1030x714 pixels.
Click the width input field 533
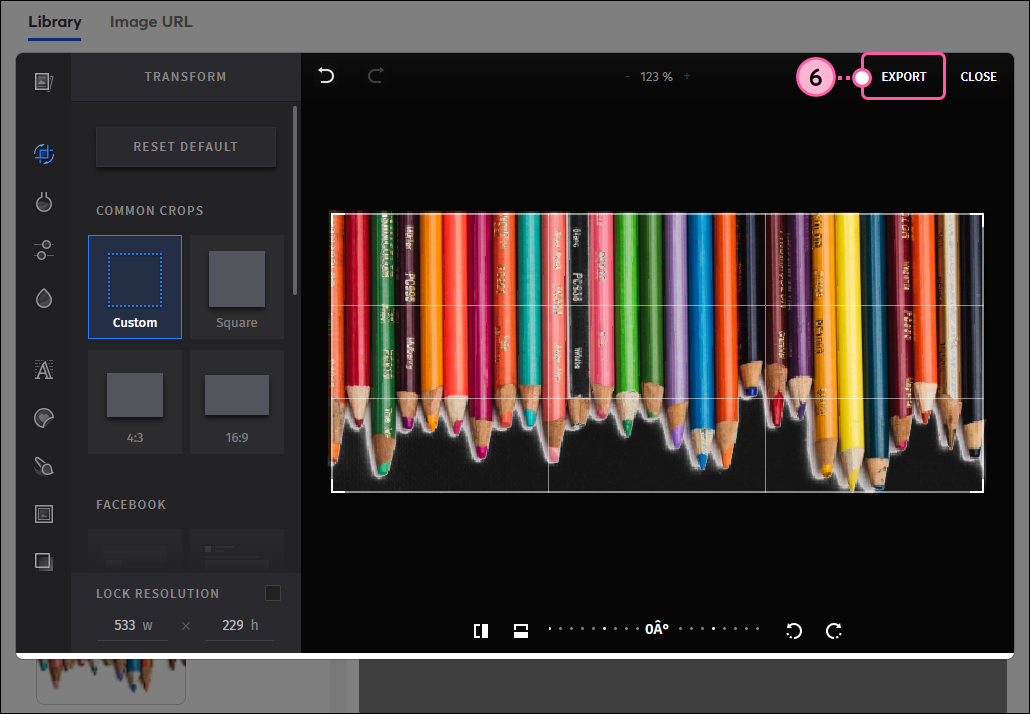pyautogui.click(x=132, y=625)
